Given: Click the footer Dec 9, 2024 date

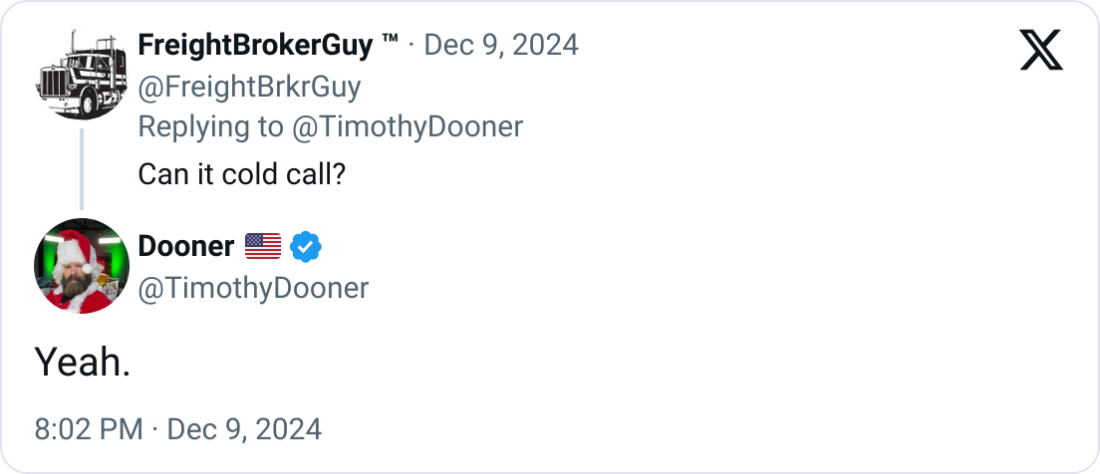Looking at the screenshot, I should (244, 430).
